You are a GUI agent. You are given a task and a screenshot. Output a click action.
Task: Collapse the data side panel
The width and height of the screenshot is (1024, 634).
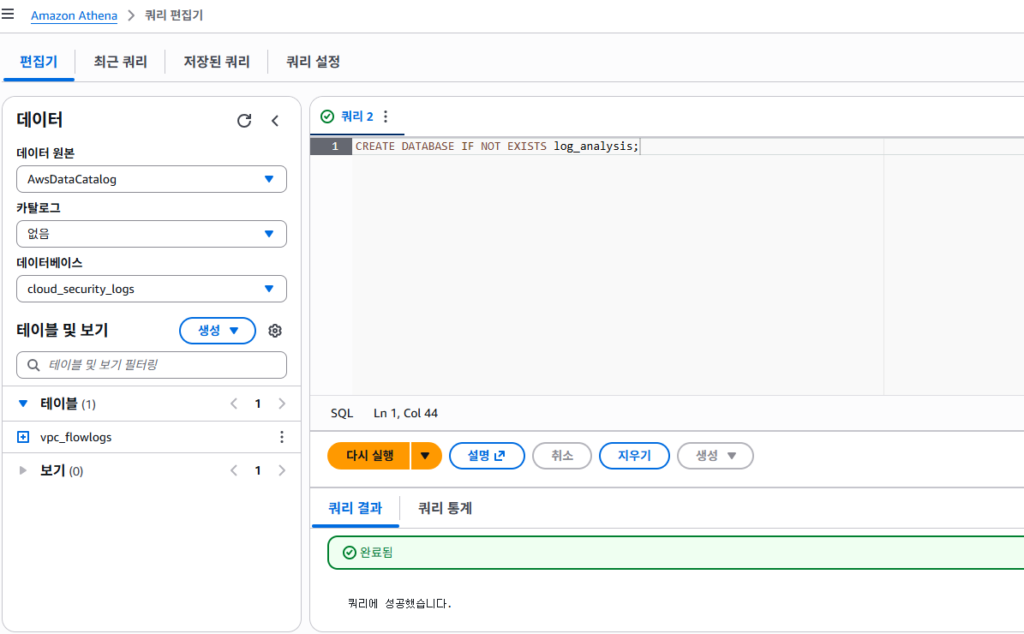tap(276, 121)
